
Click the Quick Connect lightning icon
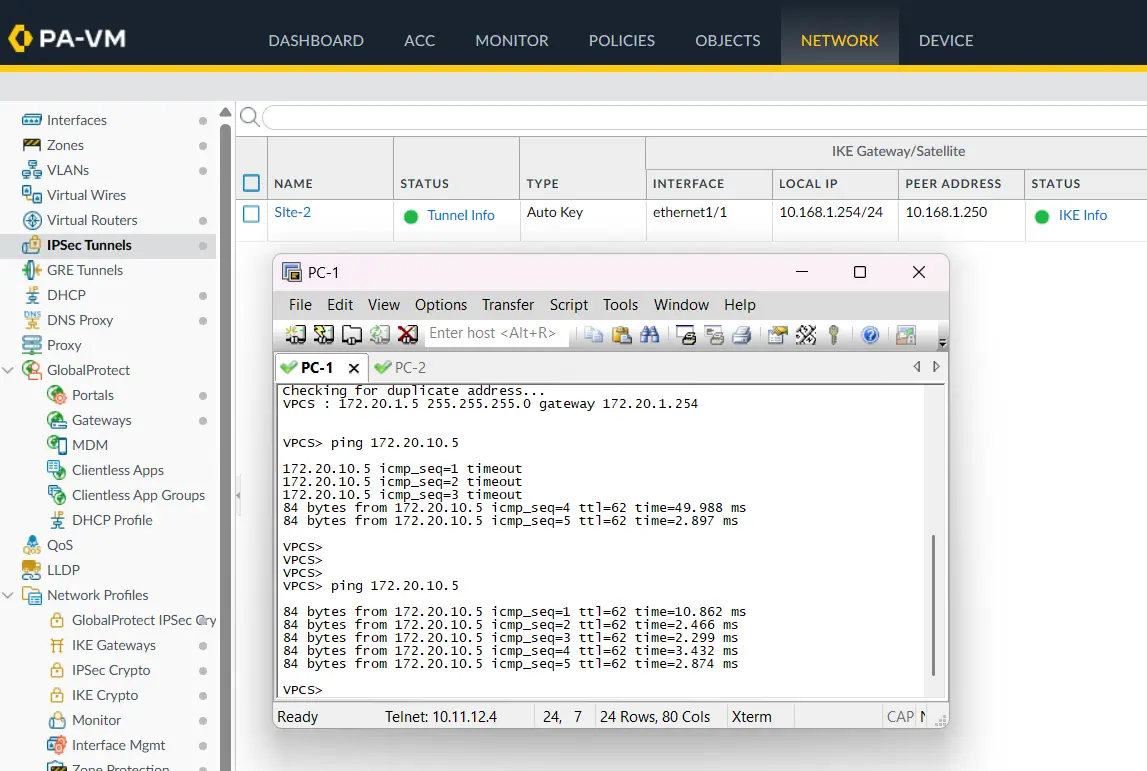click(323, 334)
